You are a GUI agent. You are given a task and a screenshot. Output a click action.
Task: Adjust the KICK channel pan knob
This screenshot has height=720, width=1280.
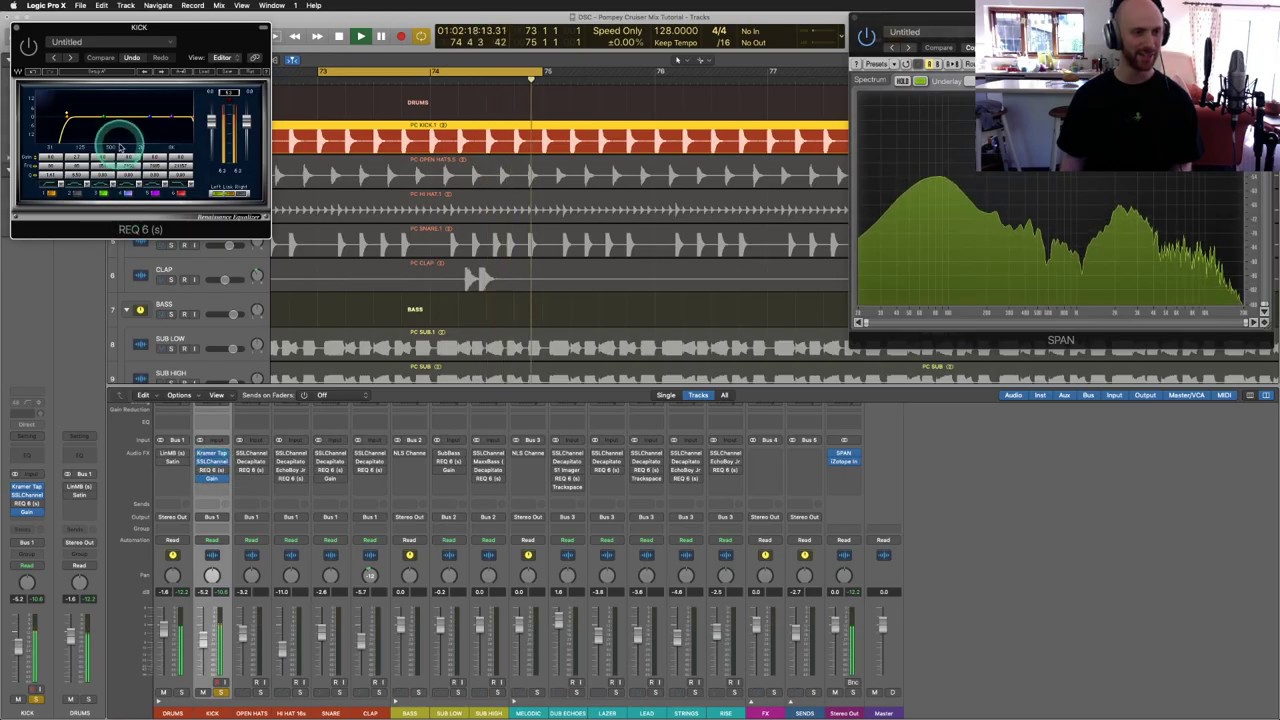(x=212, y=575)
